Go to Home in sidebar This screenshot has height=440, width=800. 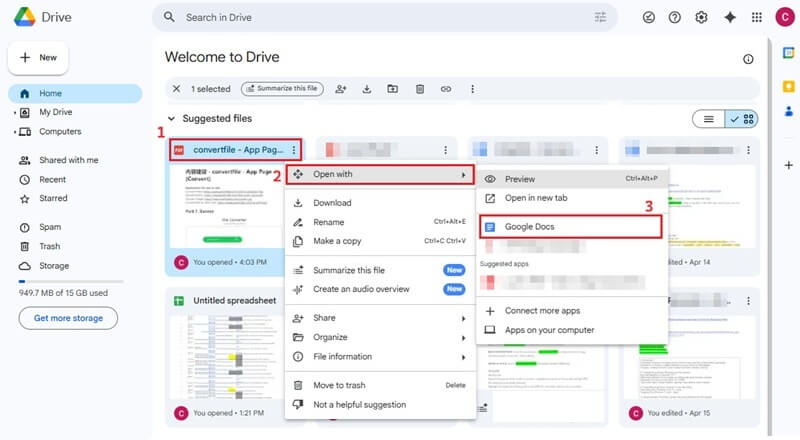coord(75,93)
